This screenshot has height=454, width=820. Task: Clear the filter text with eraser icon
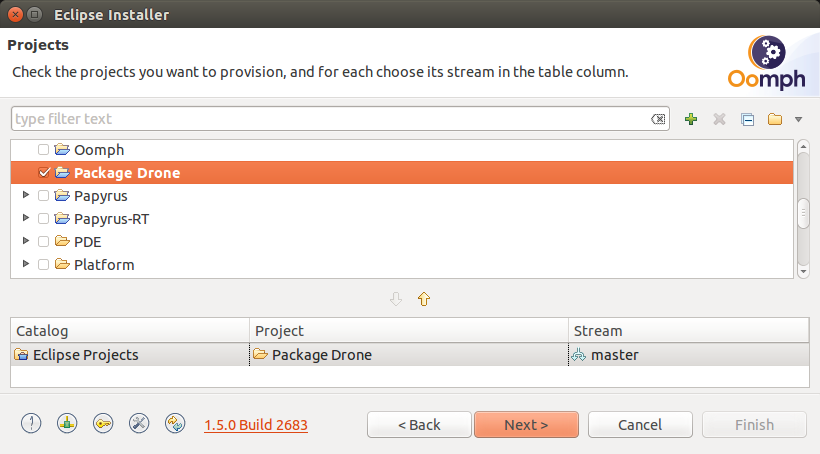point(658,119)
